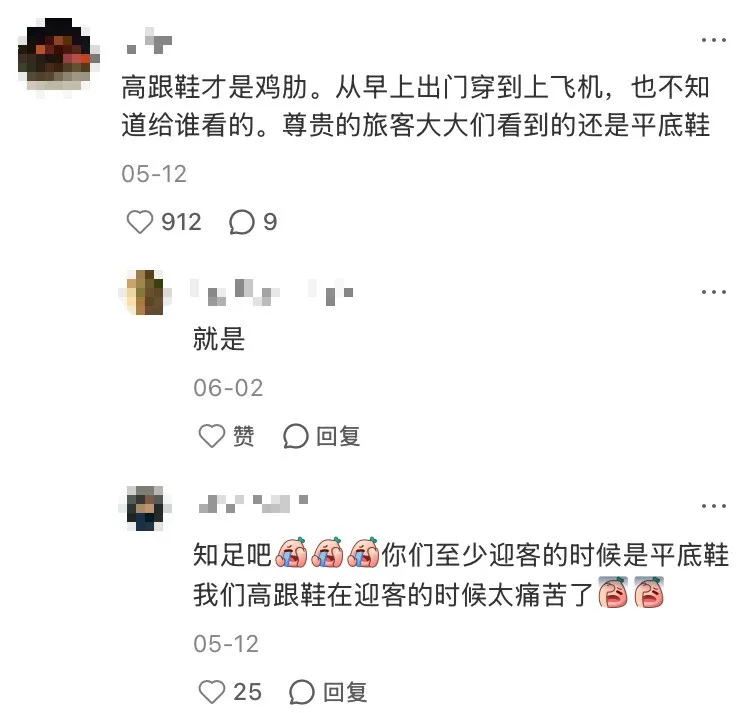This screenshot has height=713, width=753.
Task: Open replies bubble showing 9 comments
Action: point(242,222)
